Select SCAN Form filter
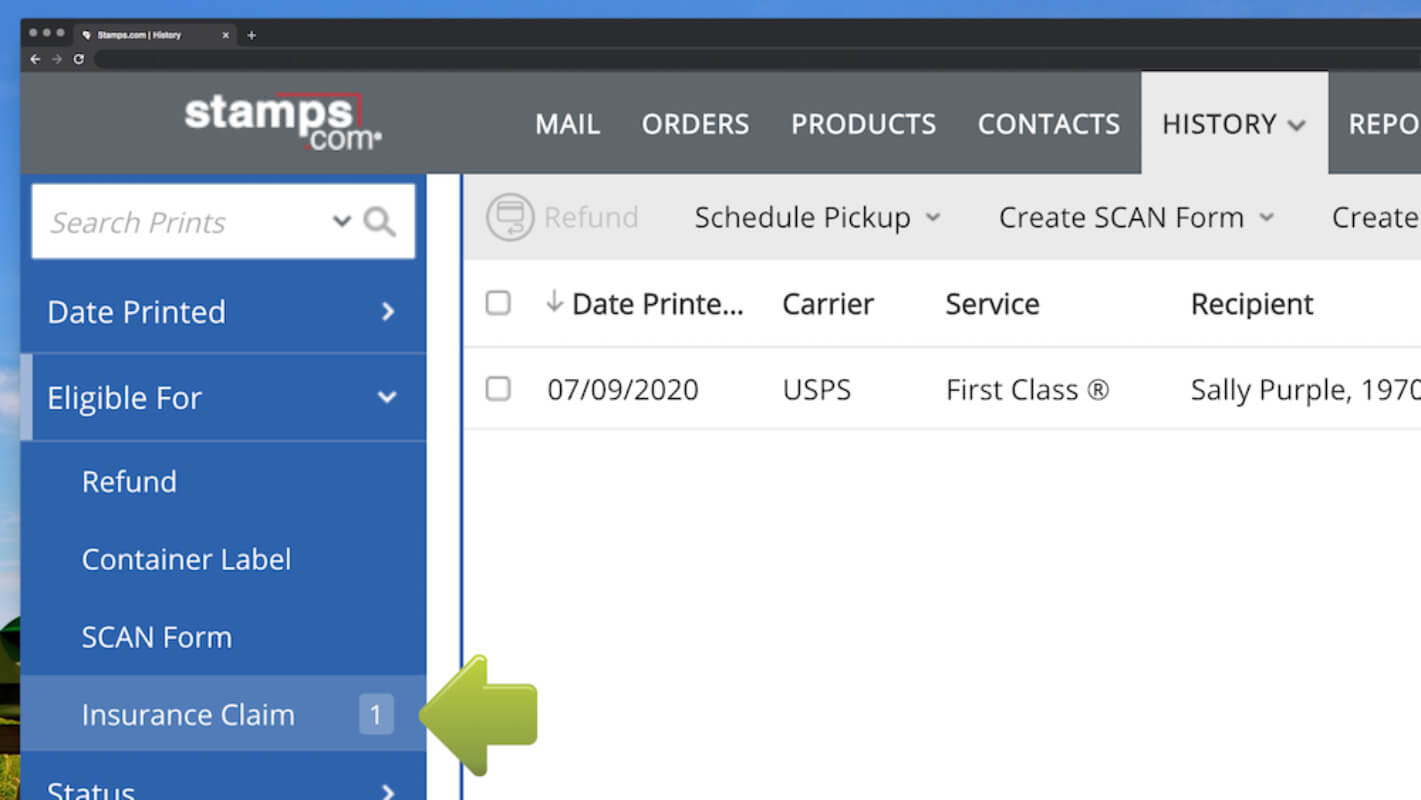 coord(156,637)
